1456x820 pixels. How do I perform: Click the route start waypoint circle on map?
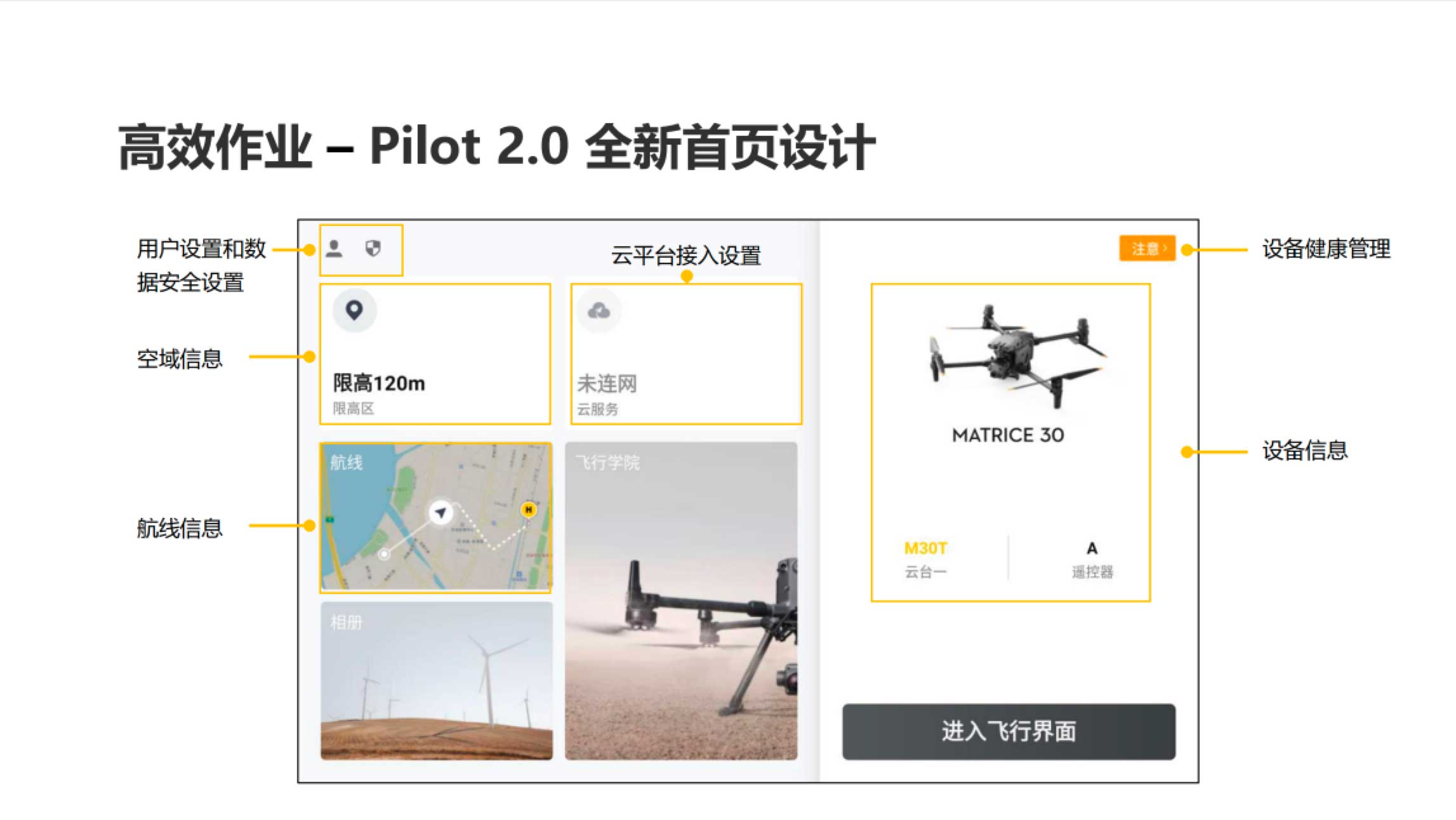(x=384, y=554)
